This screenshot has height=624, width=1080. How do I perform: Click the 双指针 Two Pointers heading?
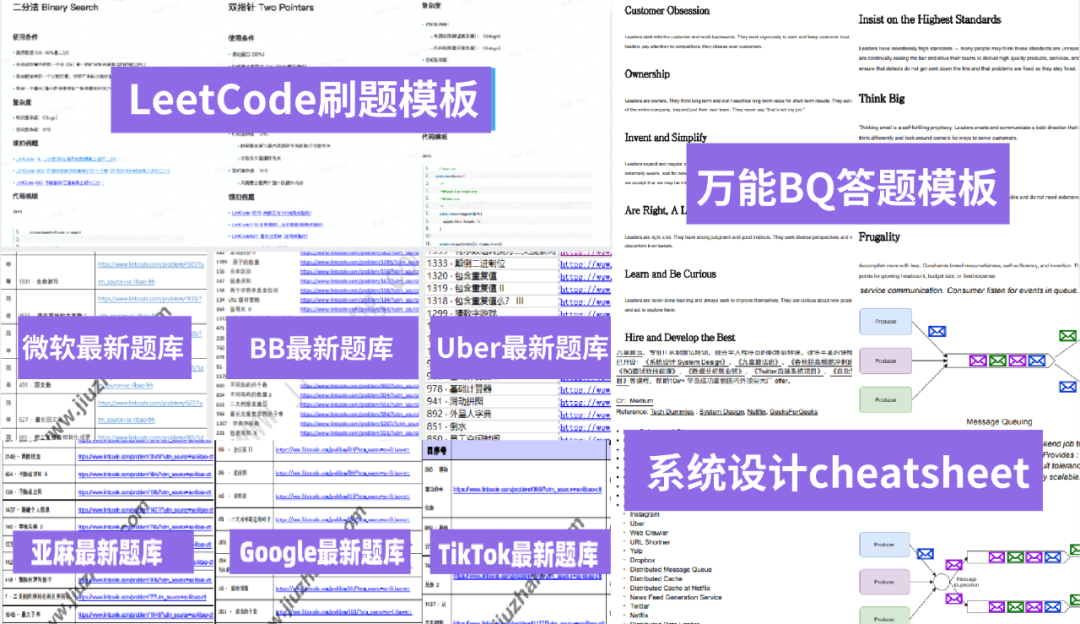tap(271, 8)
